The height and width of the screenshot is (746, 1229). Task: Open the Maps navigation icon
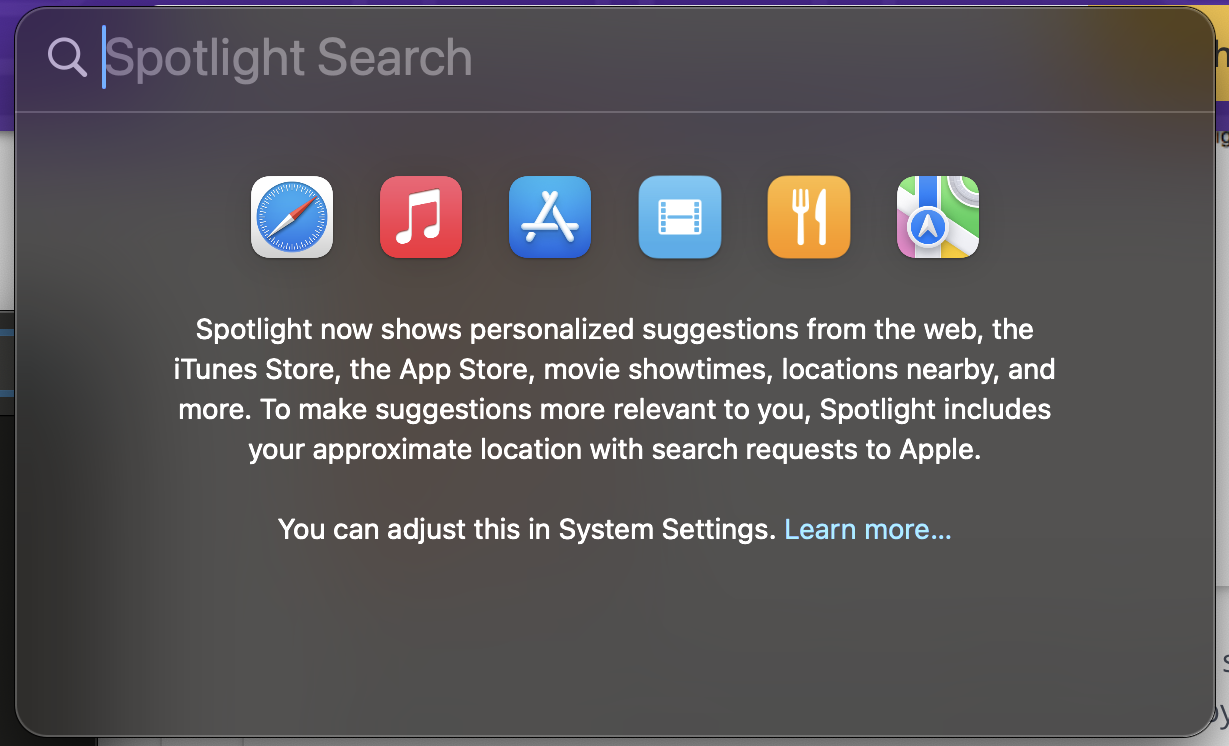pos(938,217)
